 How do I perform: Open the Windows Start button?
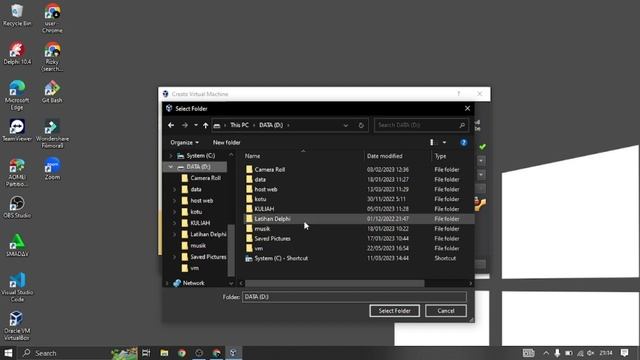coord(8,353)
